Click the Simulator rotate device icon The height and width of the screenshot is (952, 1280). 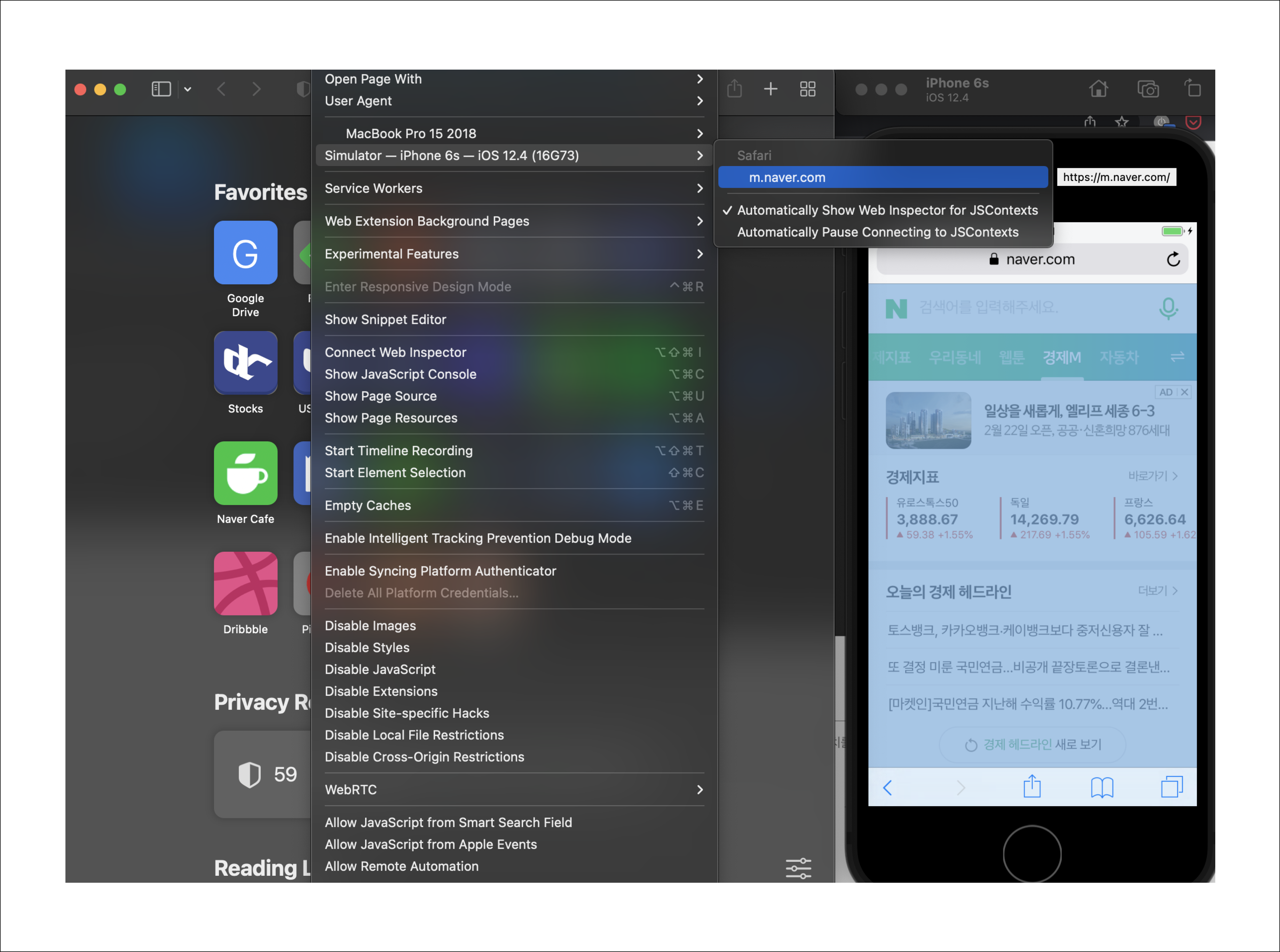coord(1192,89)
